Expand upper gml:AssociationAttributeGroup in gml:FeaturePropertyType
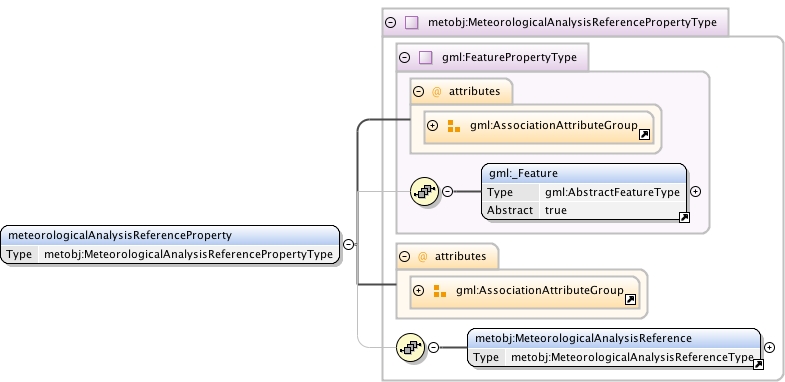785x382 pixels. (x=433, y=126)
